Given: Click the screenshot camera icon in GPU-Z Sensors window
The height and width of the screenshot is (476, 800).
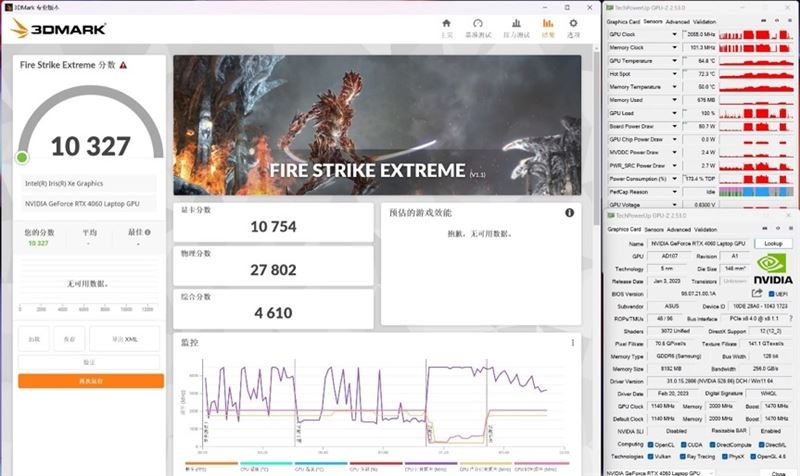Looking at the screenshot, I should click(x=763, y=21).
